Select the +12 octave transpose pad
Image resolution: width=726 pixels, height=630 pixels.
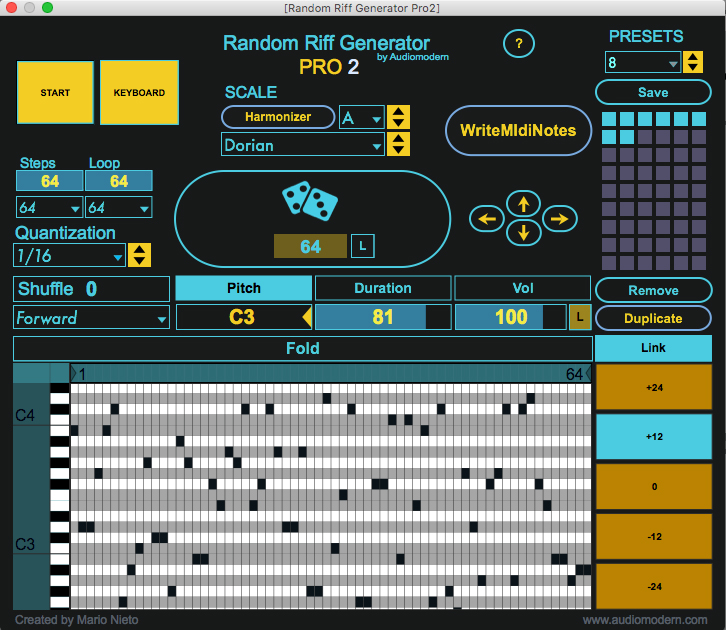653,437
